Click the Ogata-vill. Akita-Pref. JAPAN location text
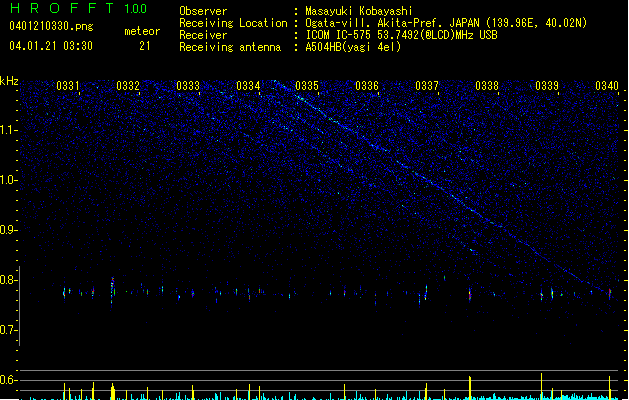 (x=446, y=23)
